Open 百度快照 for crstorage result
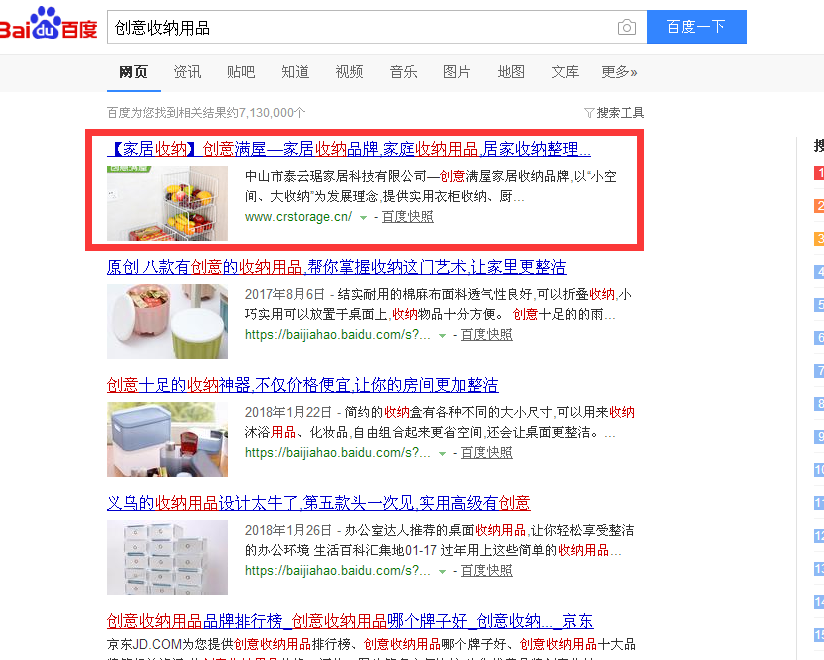The width and height of the screenshot is (824, 660). (x=408, y=216)
